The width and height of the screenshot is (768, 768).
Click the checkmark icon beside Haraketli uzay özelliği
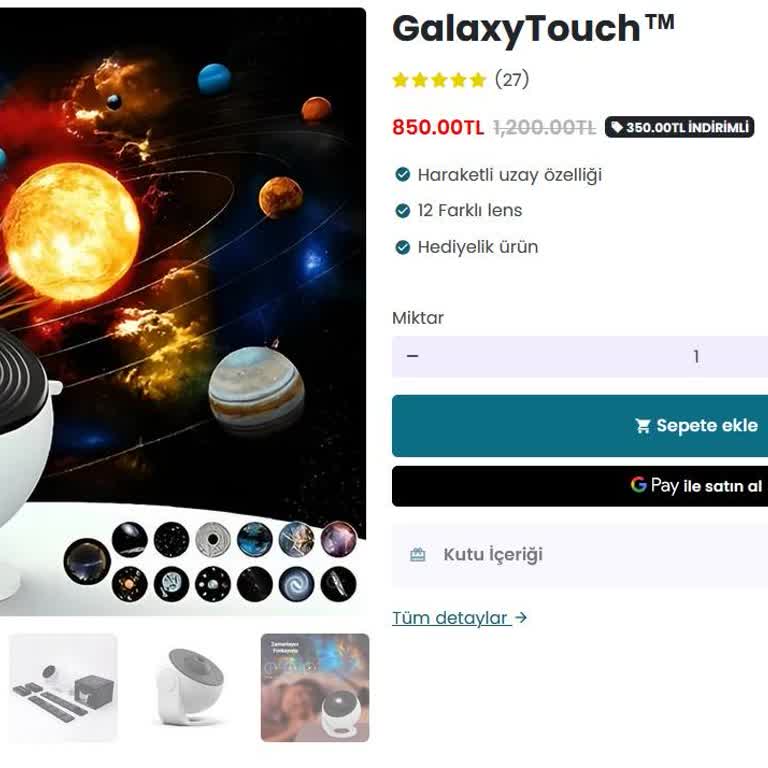coord(403,174)
